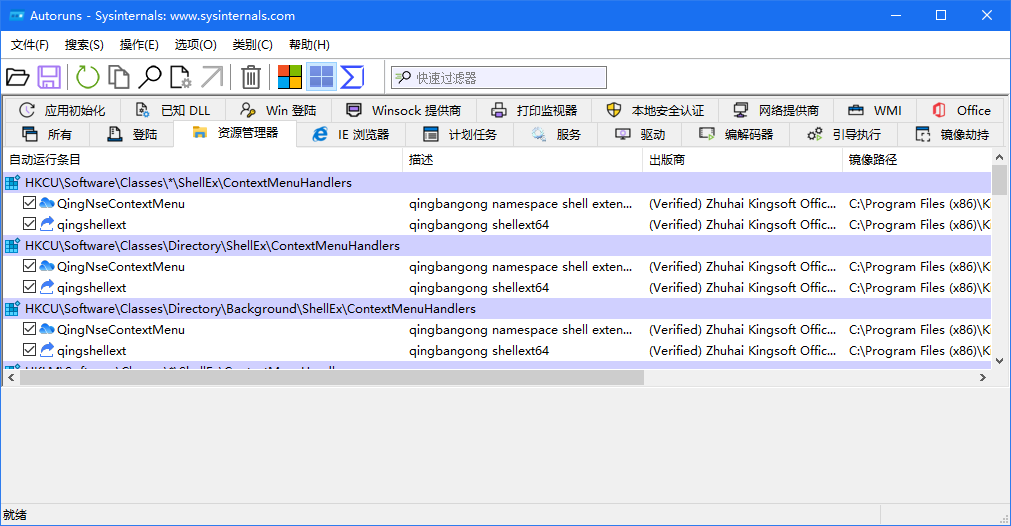This screenshot has width=1011, height=526.
Task: Switch to the Win 登陆 tab
Action: coord(279,110)
